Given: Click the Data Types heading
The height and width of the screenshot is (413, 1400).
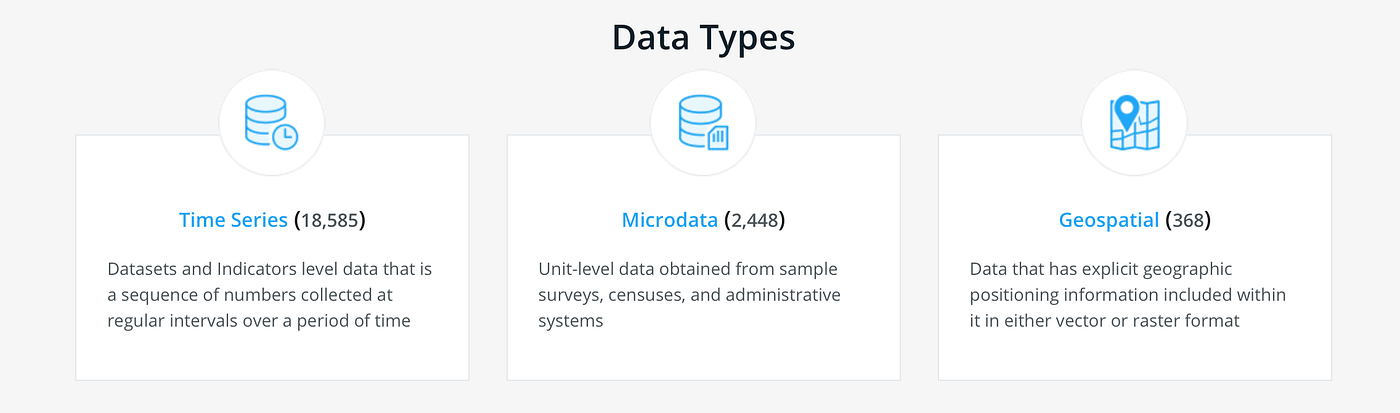Looking at the screenshot, I should pos(703,37).
